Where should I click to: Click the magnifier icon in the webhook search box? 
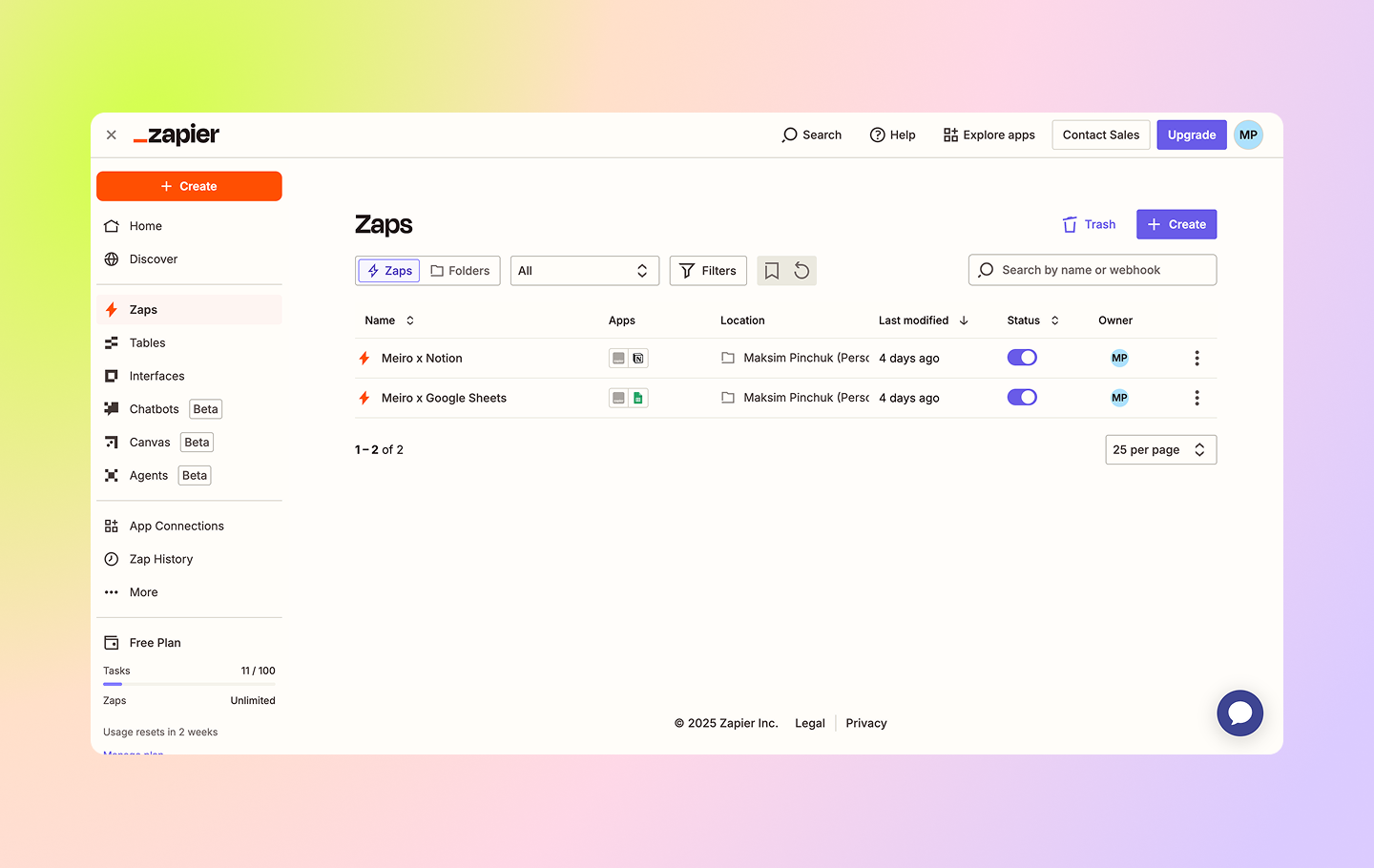click(x=986, y=270)
